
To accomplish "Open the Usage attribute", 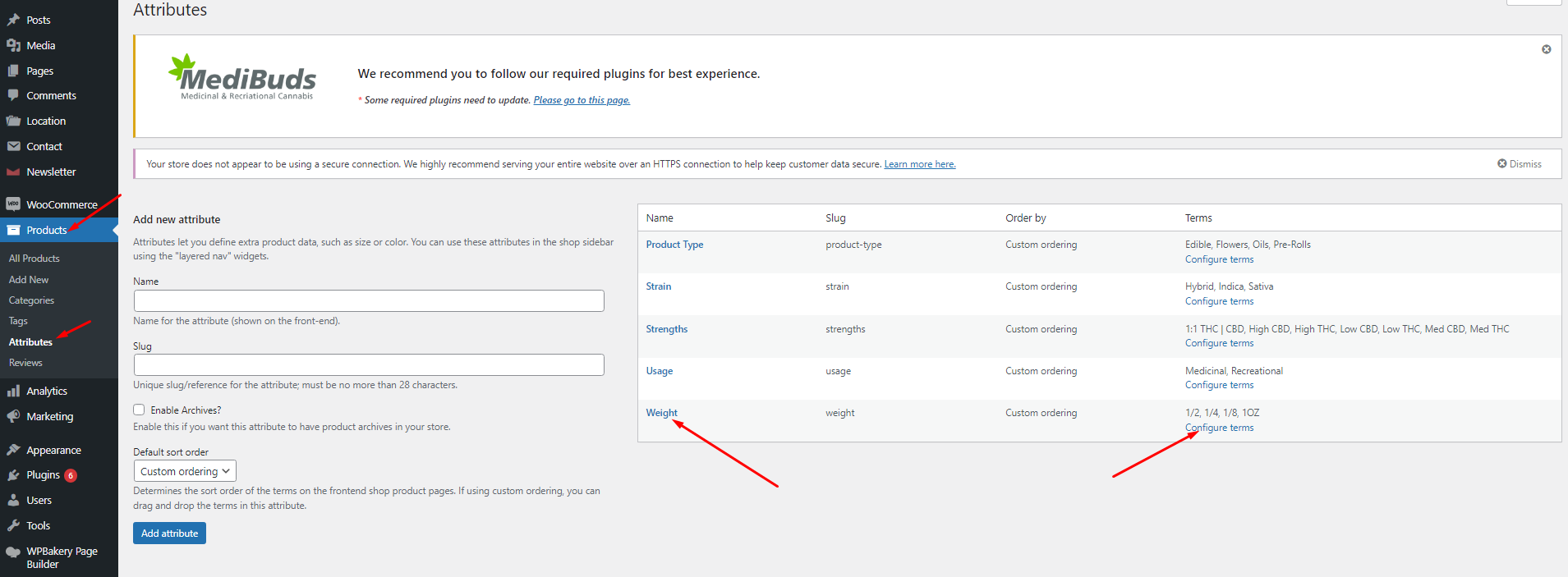I will [x=660, y=371].
